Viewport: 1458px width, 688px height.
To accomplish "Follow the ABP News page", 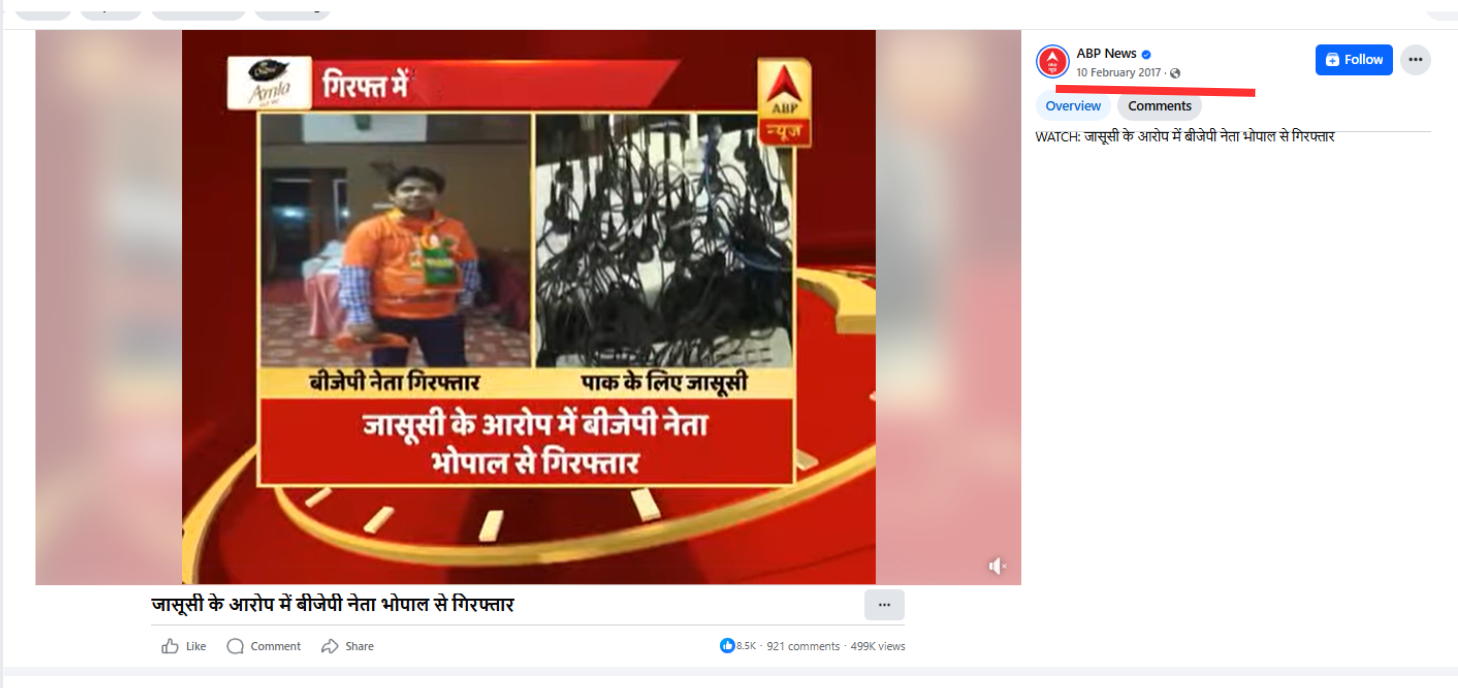I will point(1354,60).
